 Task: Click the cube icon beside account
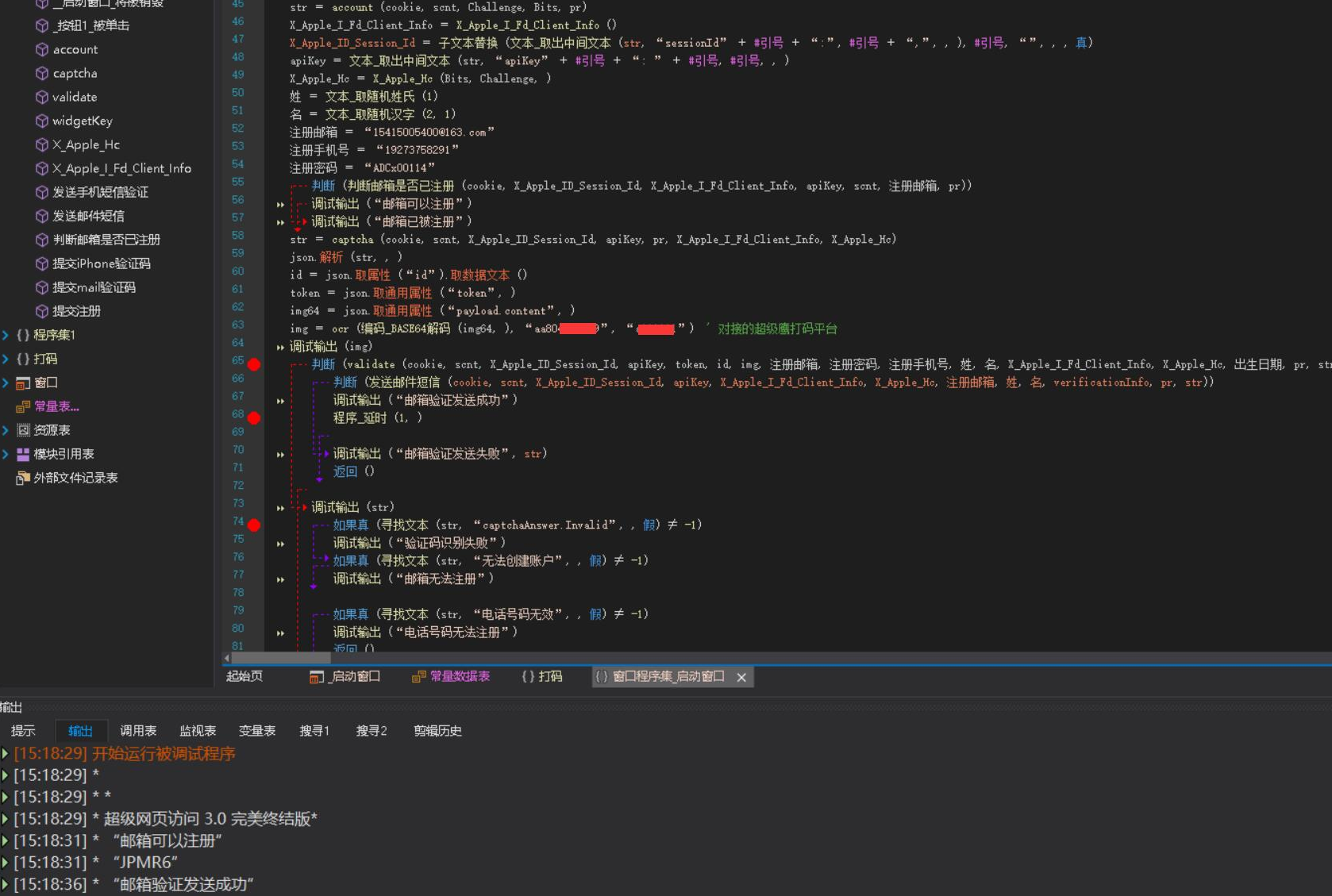(x=42, y=49)
